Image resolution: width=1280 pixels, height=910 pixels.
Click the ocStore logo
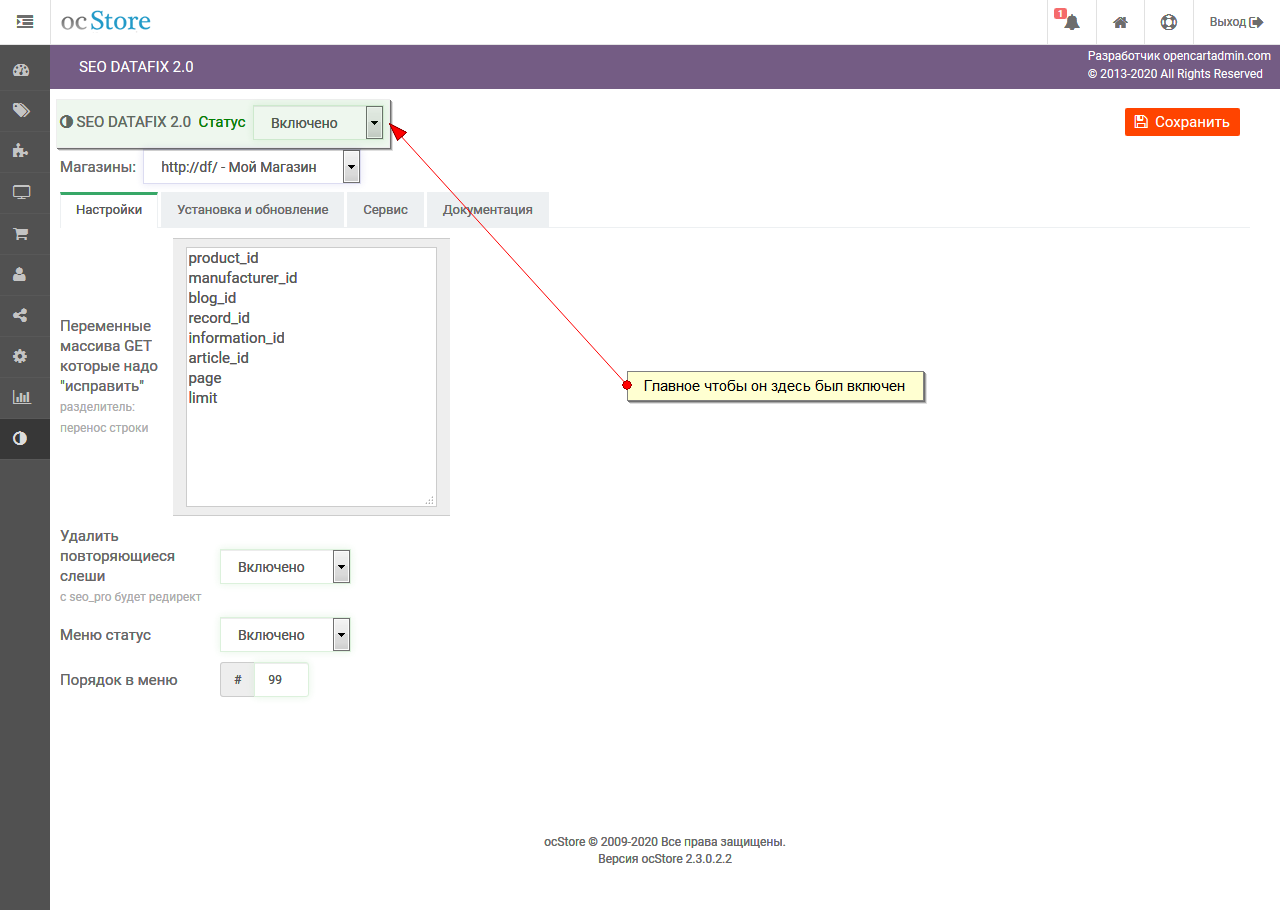pyautogui.click(x=106, y=21)
